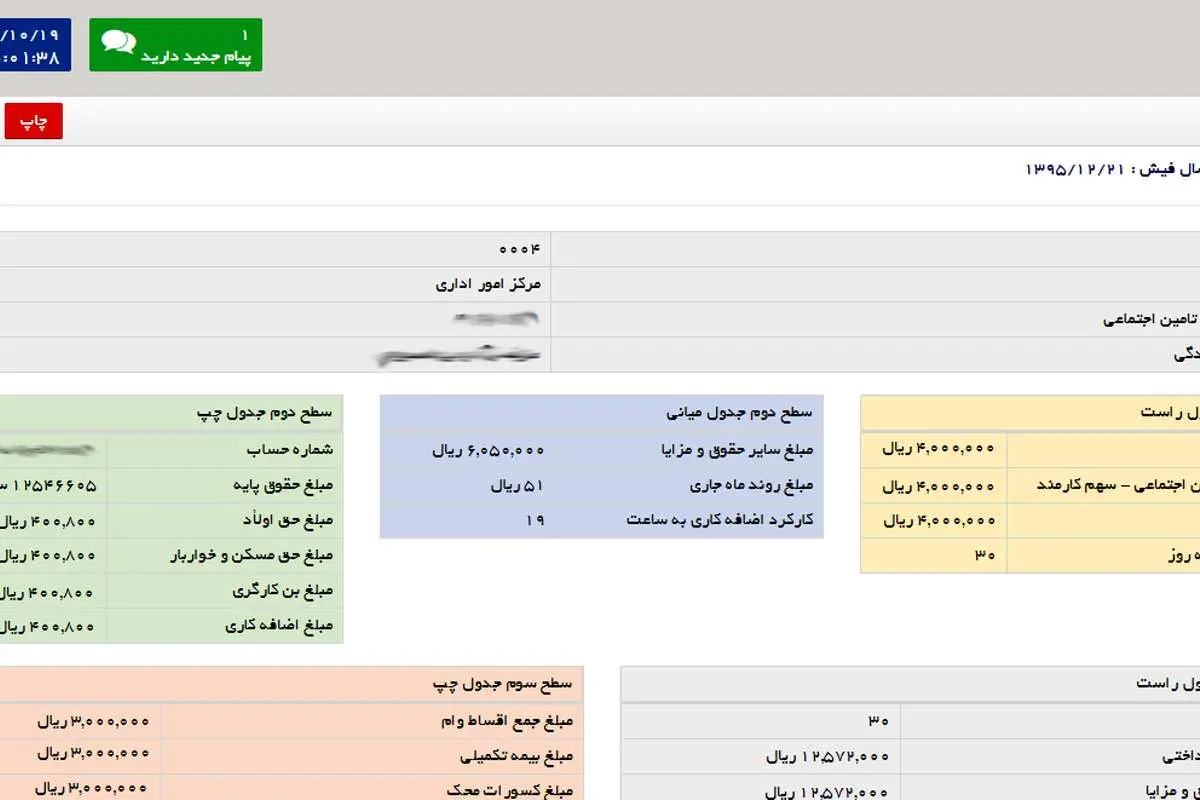The width and height of the screenshot is (1200, 800).
Task: Click the blue date and time box
Action: tap(35, 45)
